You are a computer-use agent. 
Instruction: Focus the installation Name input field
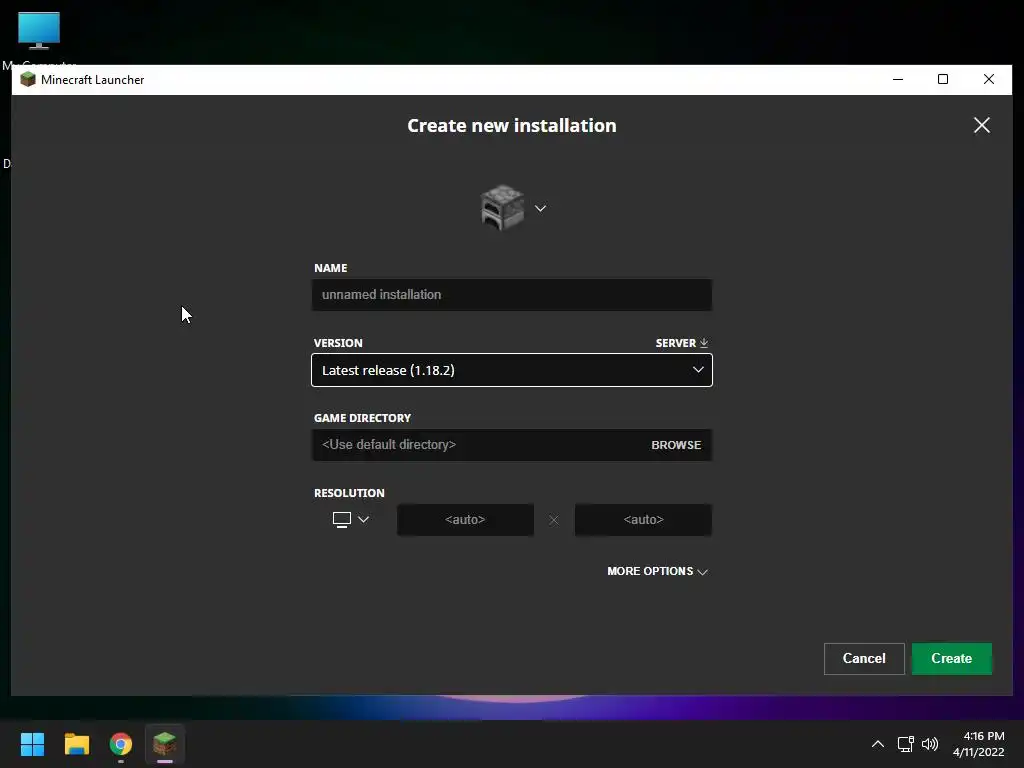(512, 295)
